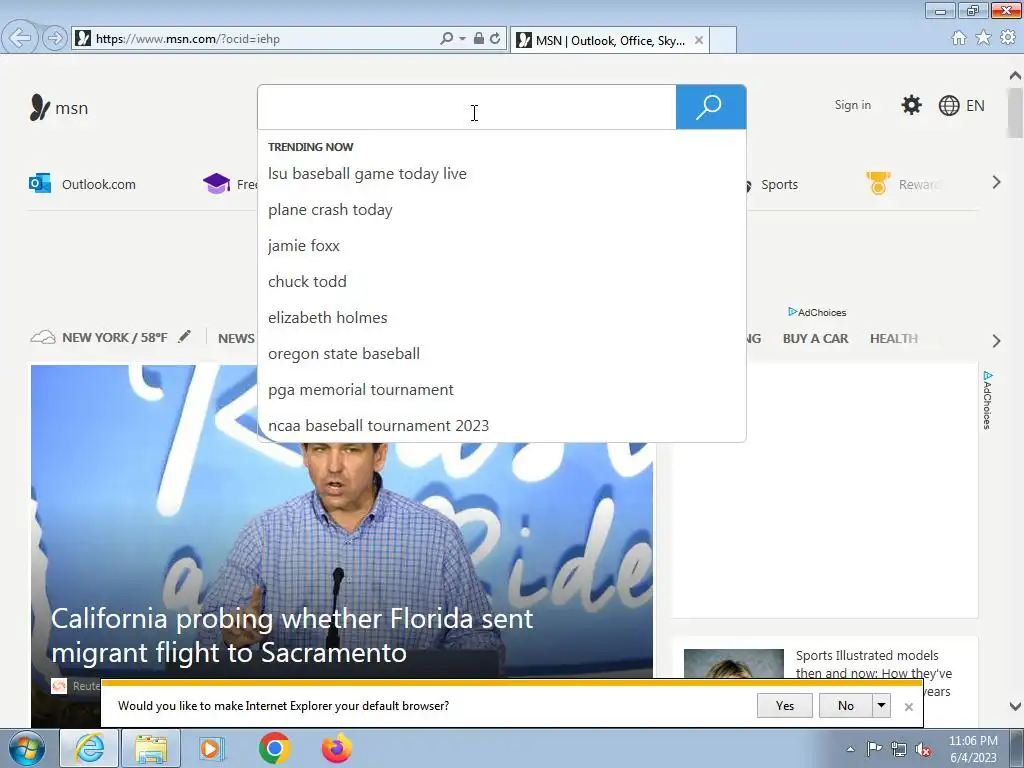This screenshot has height=768, width=1024.
Task: Open the BUY A CAR category tab
Action: coord(815,338)
